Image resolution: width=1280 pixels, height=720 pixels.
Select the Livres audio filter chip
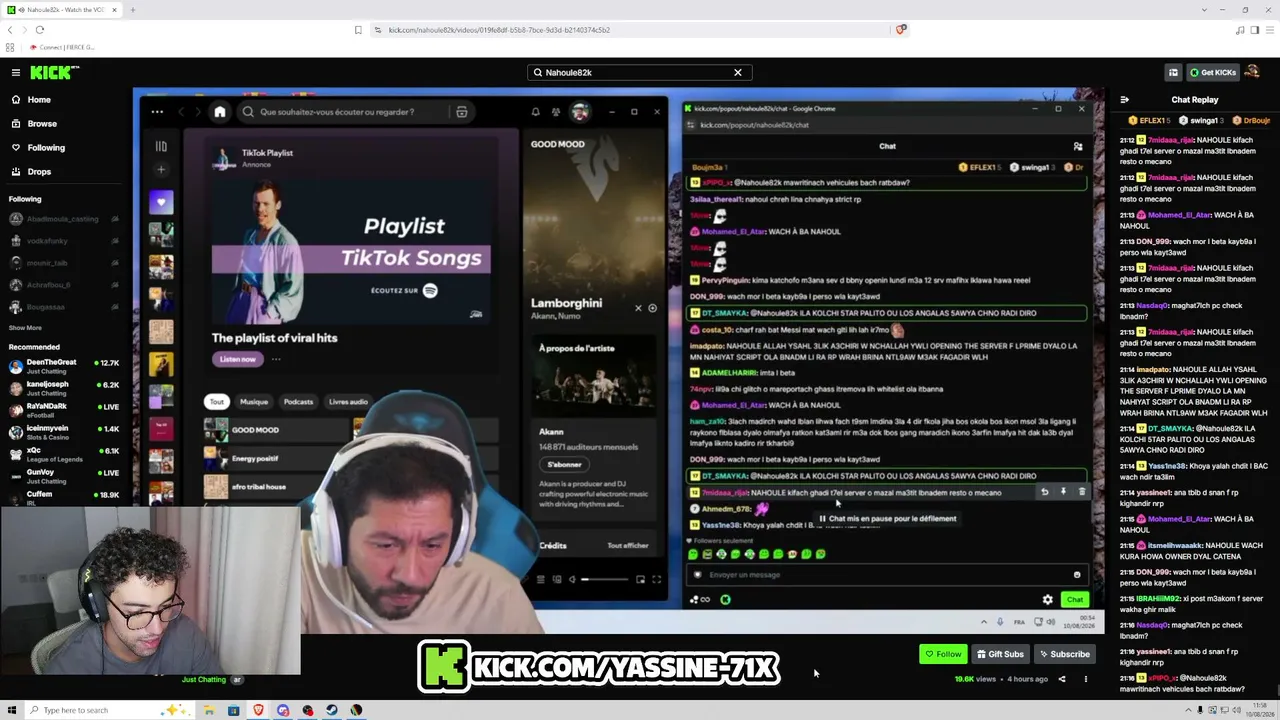(x=348, y=402)
